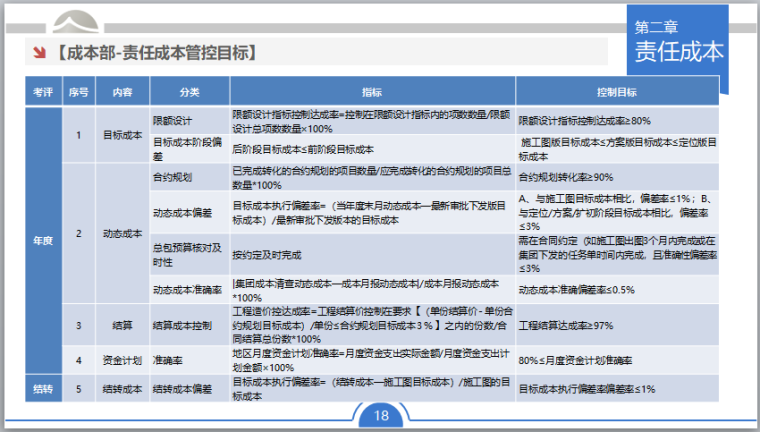Click the 结算成本控制 category cell
The height and width of the screenshot is (432, 760).
click(x=181, y=325)
